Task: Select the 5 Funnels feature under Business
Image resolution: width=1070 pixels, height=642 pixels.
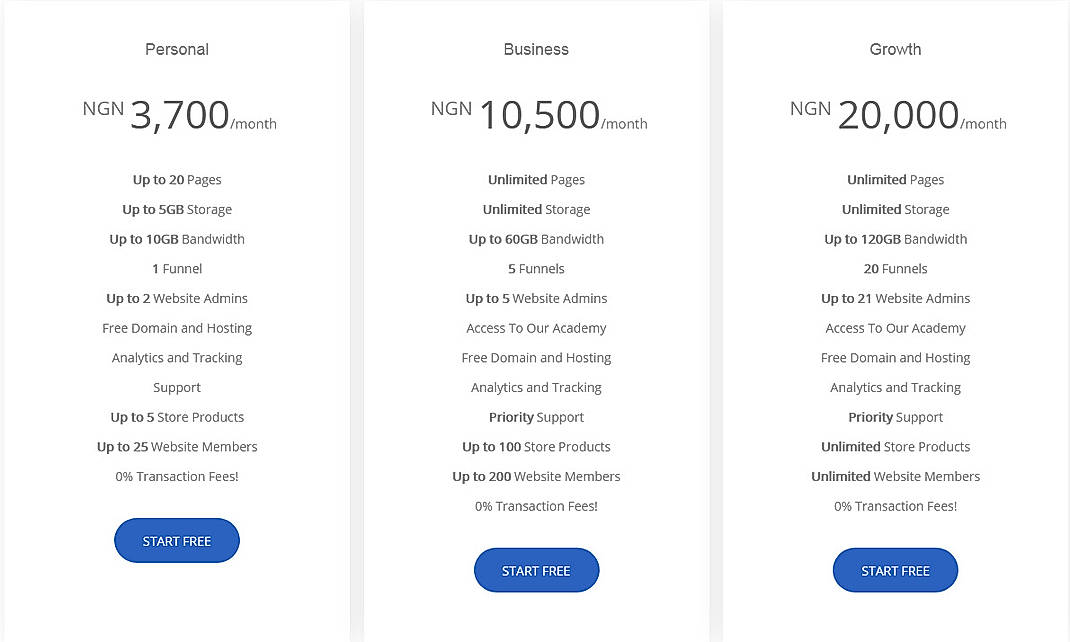Action: [x=536, y=268]
